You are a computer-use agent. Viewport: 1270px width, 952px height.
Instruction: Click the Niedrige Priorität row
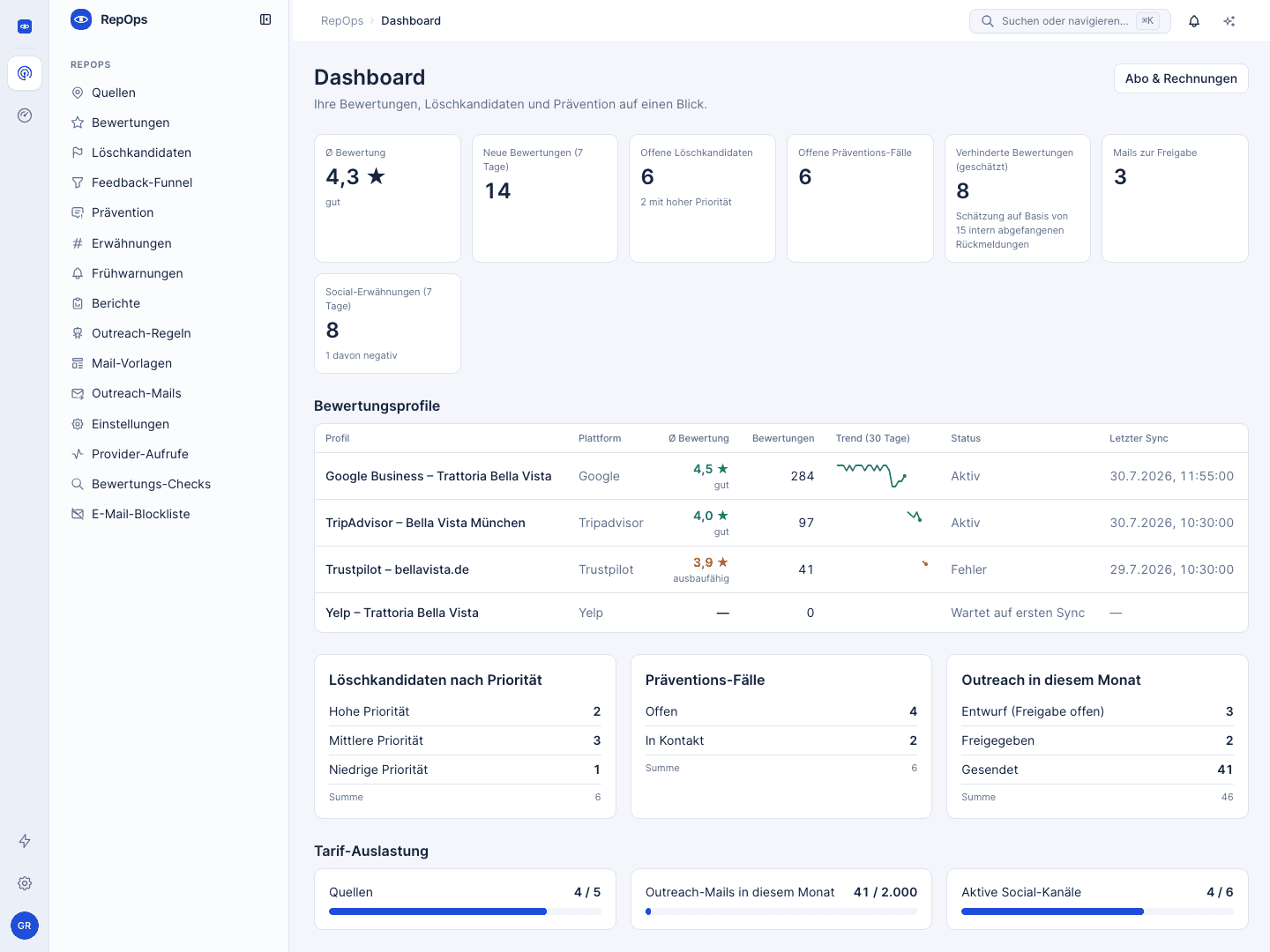point(465,770)
